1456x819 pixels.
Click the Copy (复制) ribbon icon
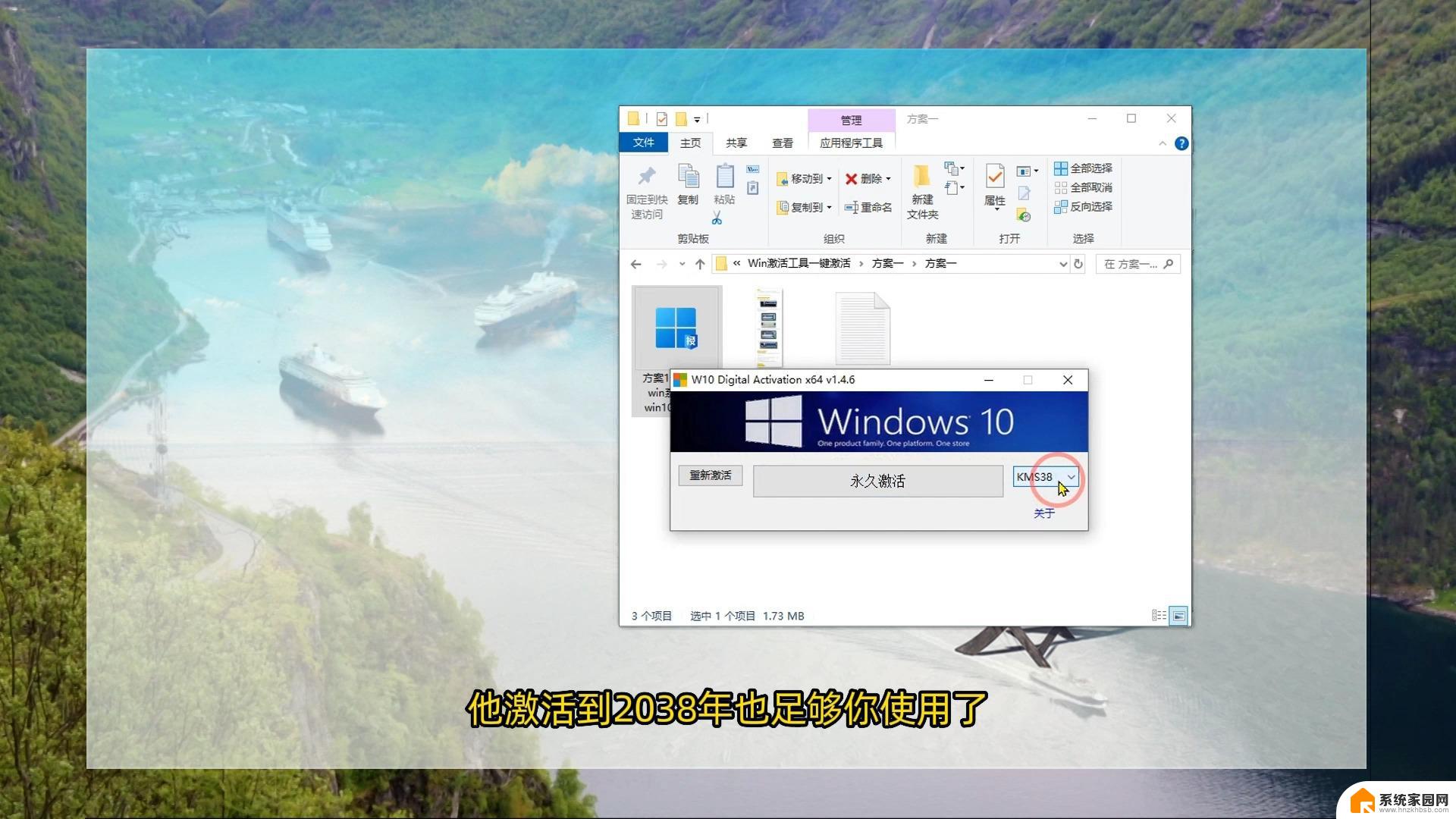(688, 176)
